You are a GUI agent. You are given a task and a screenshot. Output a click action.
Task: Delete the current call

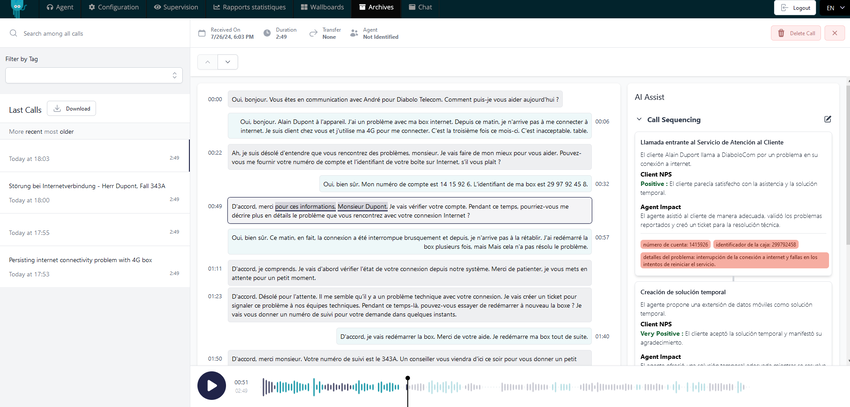point(795,33)
